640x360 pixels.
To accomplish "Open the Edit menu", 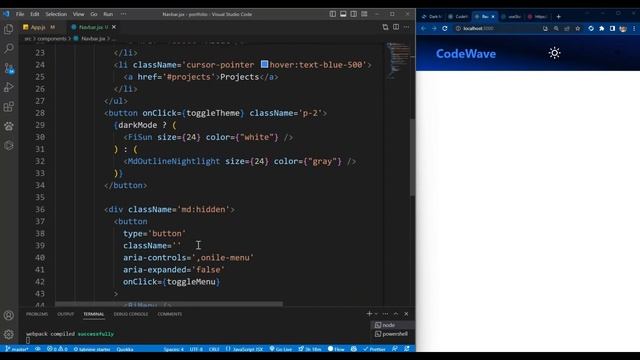I will tap(35, 14).
